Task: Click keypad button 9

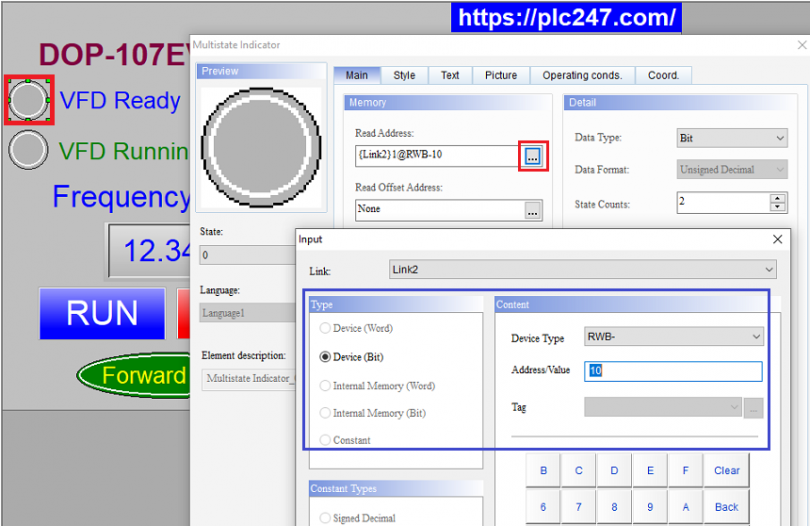Action: 650,507
